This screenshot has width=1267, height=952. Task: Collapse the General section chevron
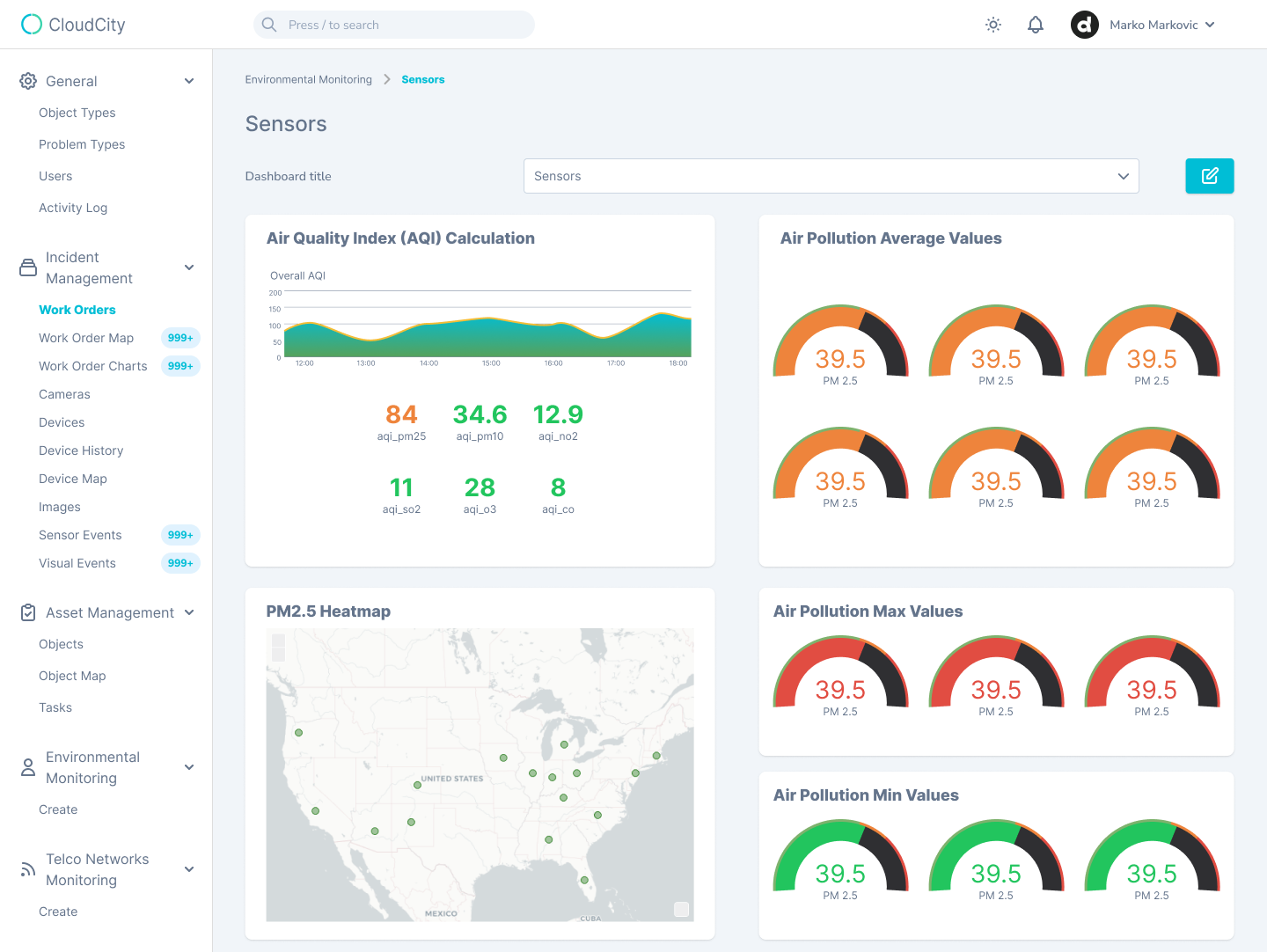(x=189, y=81)
